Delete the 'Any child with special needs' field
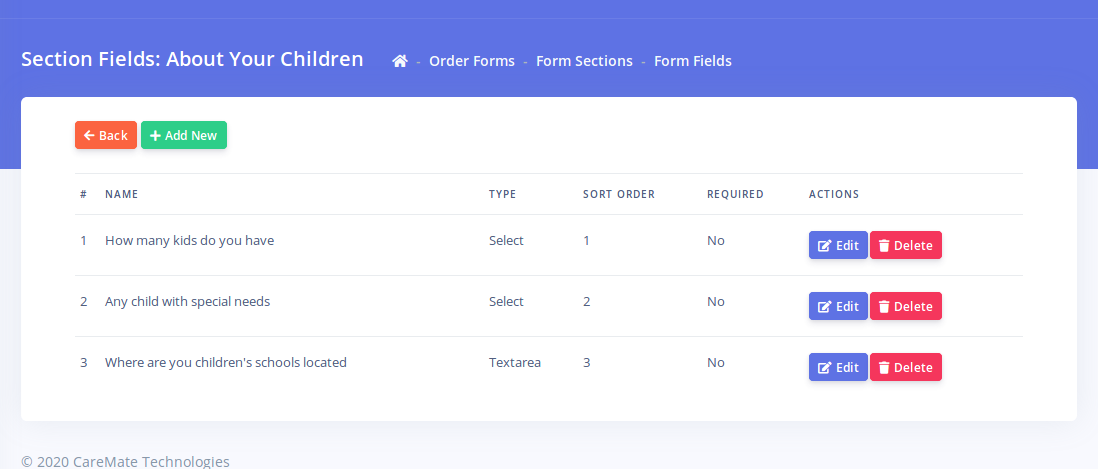1098x469 pixels. tap(905, 306)
